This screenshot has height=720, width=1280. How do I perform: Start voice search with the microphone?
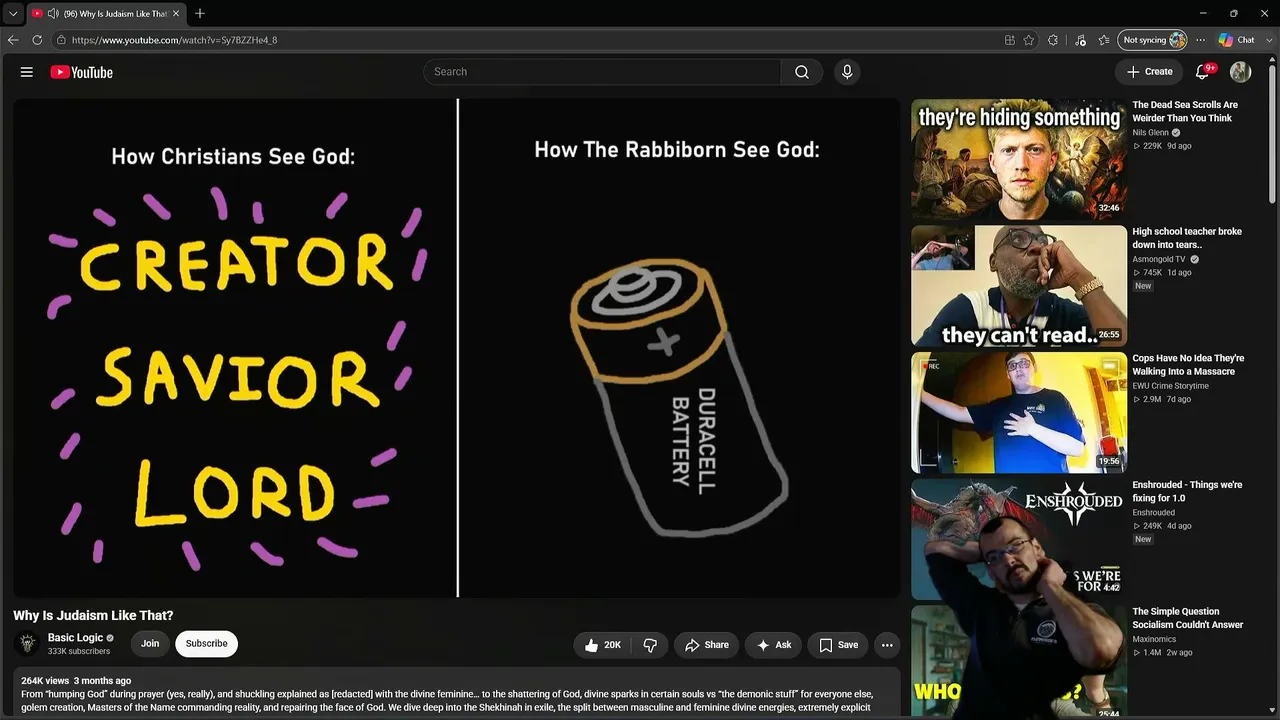(x=847, y=72)
